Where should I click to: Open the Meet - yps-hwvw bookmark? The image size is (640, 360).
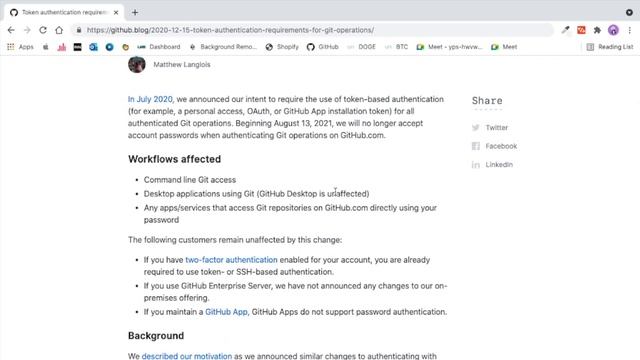tap(449, 47)
